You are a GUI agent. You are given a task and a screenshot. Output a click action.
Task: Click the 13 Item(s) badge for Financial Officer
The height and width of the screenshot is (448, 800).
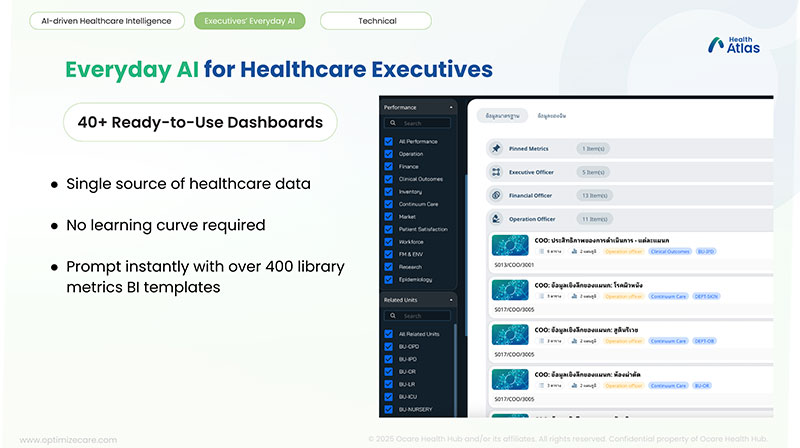point(594,195)
